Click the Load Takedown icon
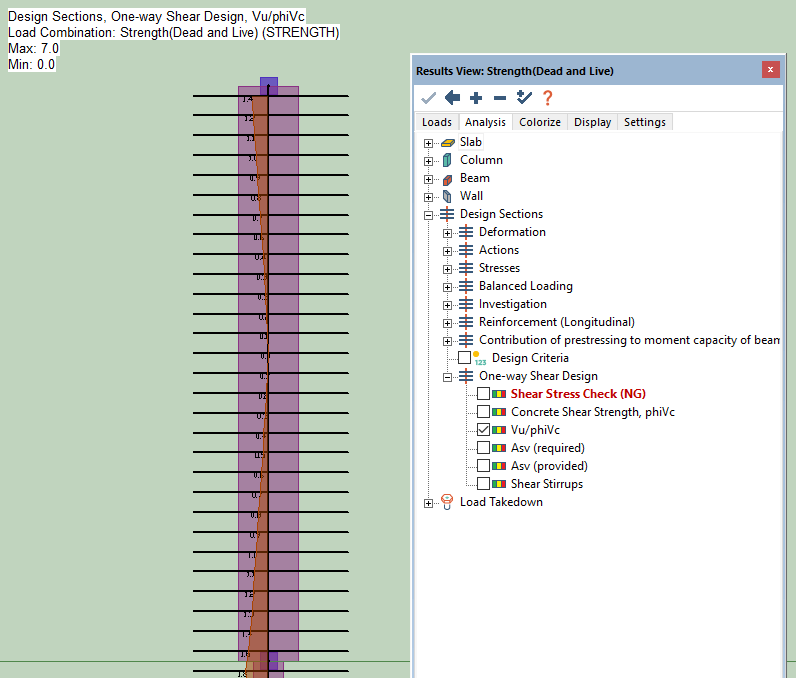796x678 pixels. click(x=447, y=502)
